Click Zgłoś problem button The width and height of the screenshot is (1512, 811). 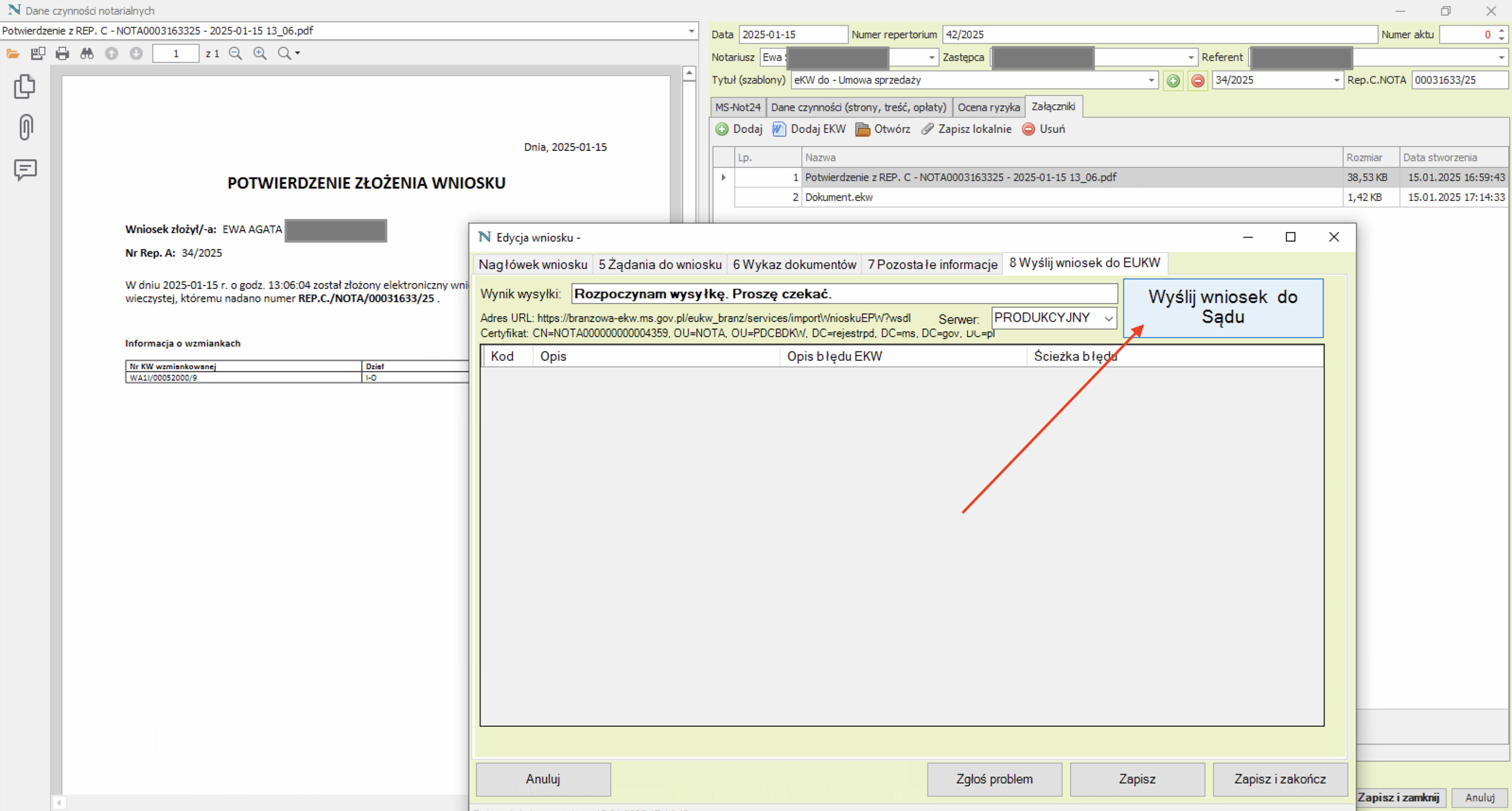click(994, 779)
